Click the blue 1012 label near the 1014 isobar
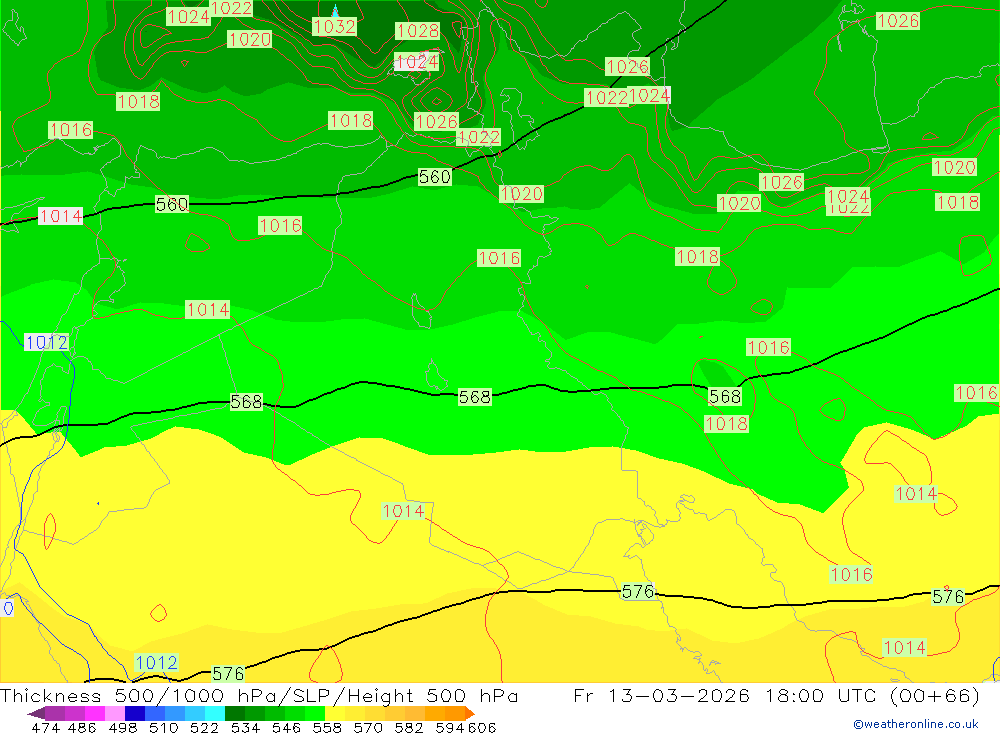 pos(47,343)
